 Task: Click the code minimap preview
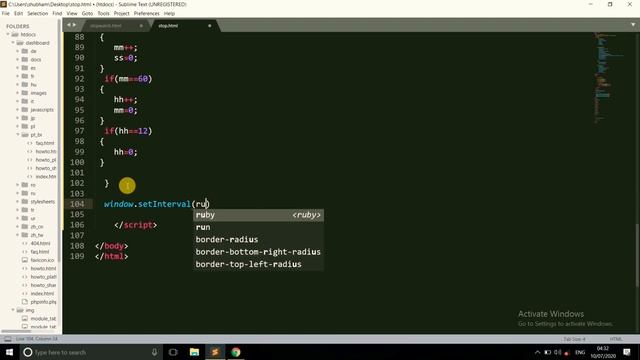point(608,78)
